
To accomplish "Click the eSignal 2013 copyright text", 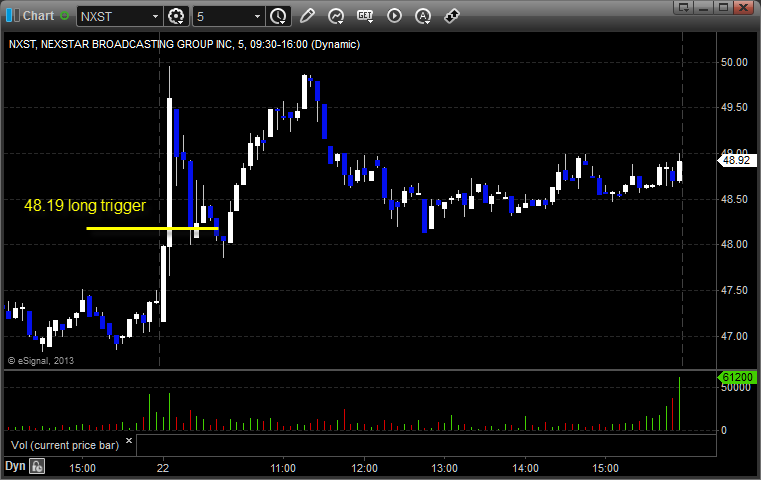I will [x=41, y=361].
